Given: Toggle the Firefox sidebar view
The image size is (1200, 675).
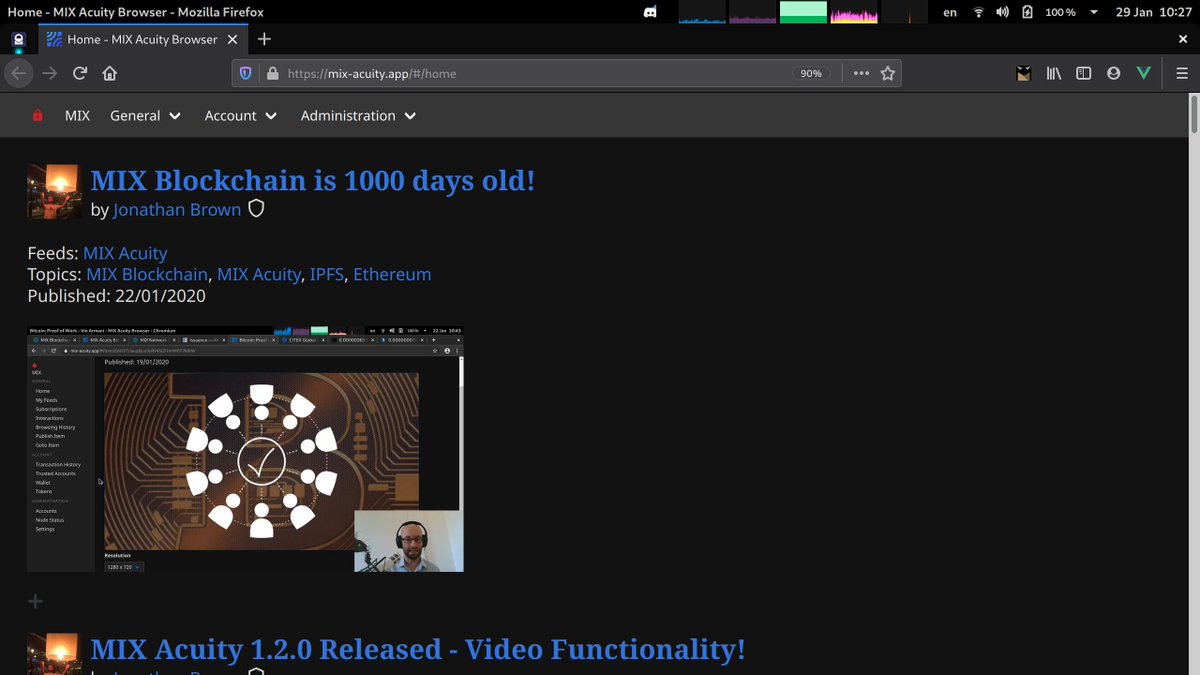Looking at the screenshot, I should click(1083, 73).
